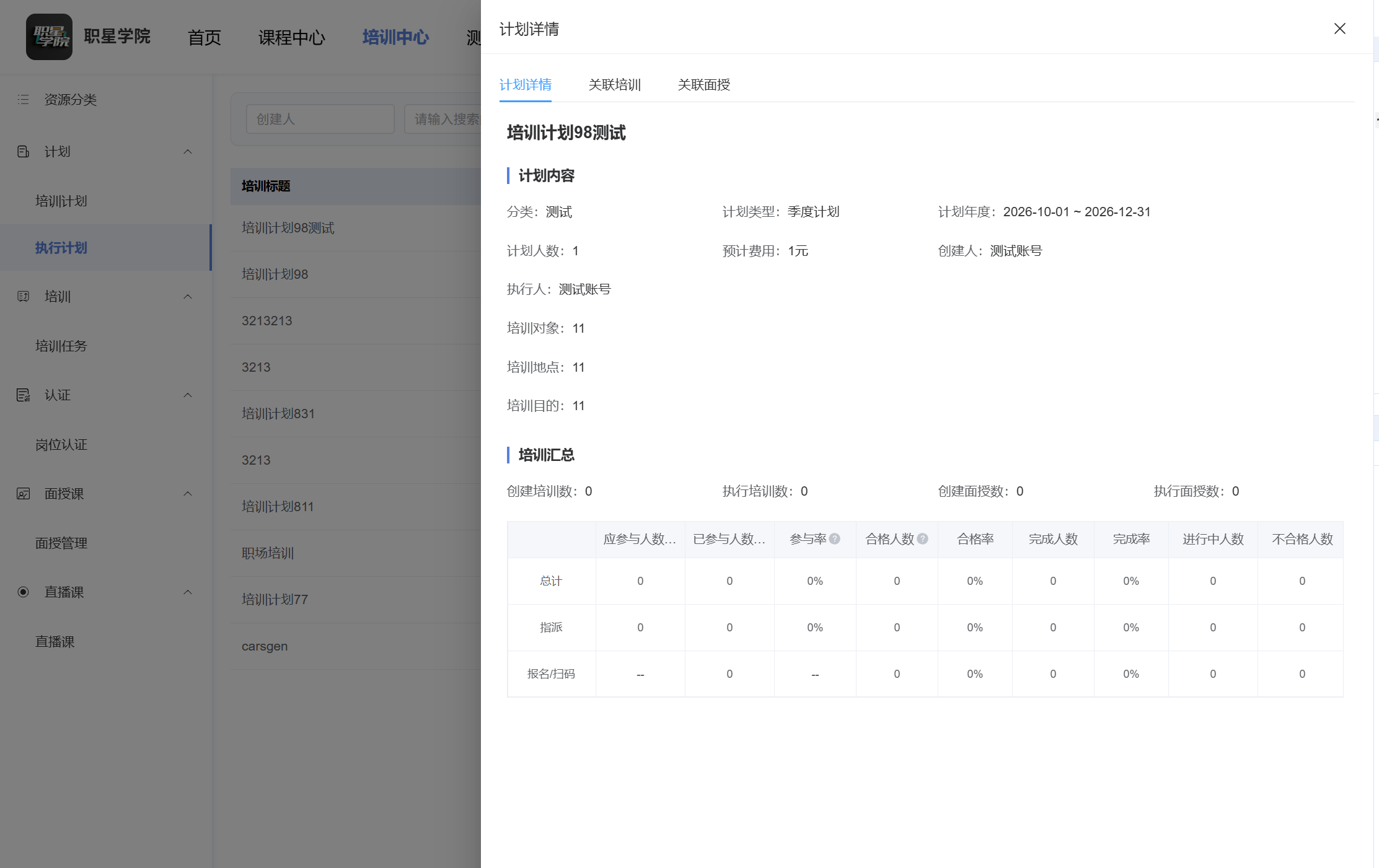Switch to the 关联面授 tab
The image size is (1379, 868).
(x=704, y=85)
